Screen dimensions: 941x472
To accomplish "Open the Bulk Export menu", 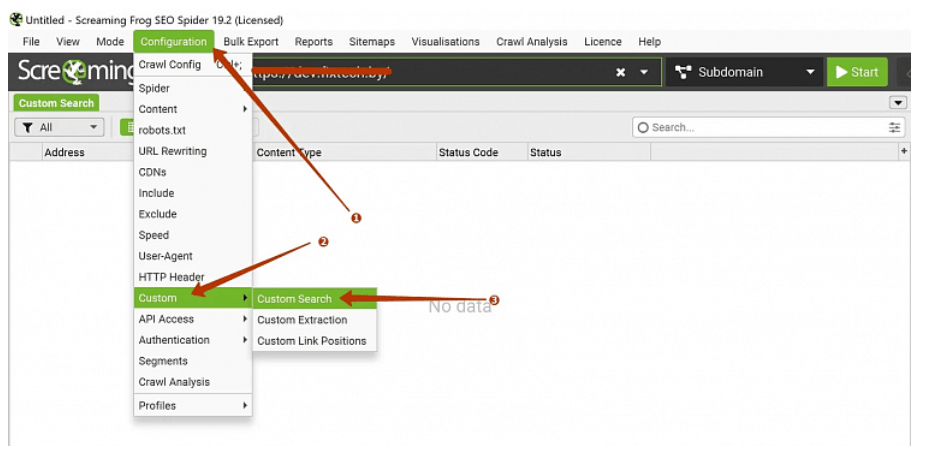I will pyautogui.click(x=251, y=41).
